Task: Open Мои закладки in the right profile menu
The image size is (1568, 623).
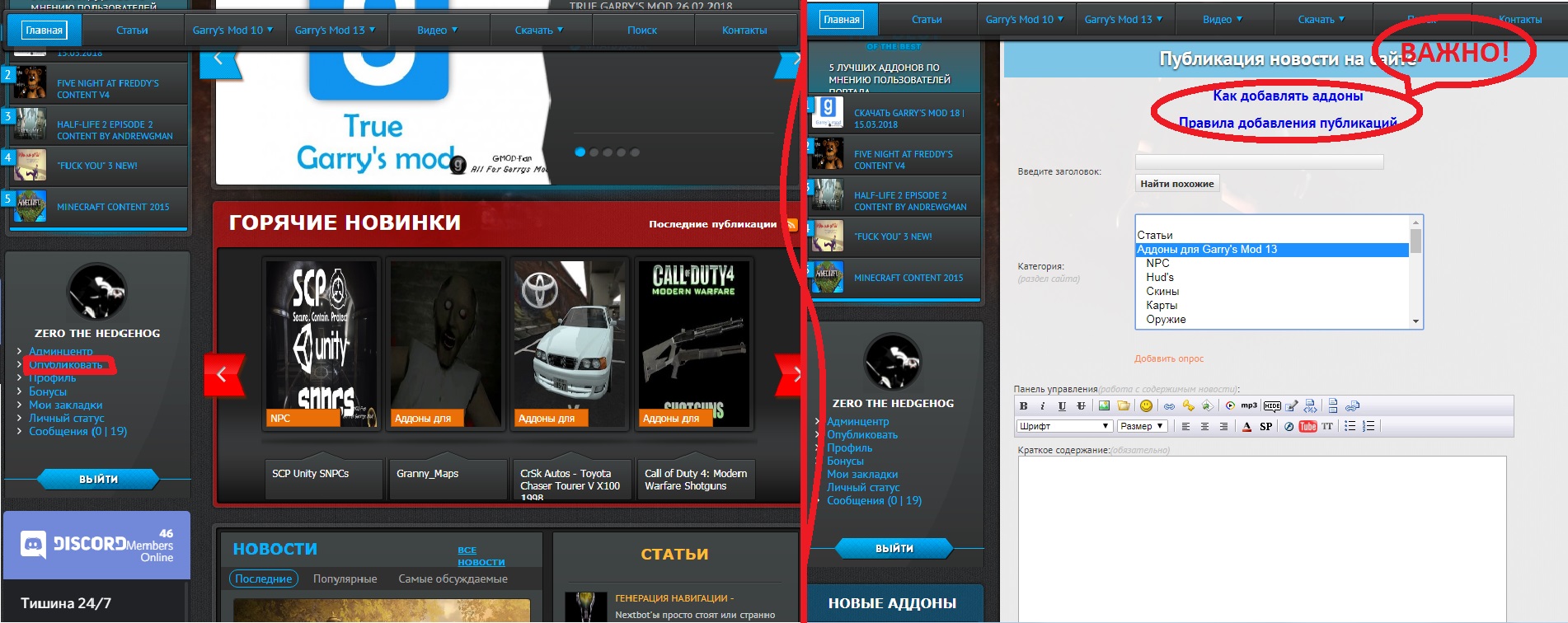Action: pyautogui.click(x=862, y=475)
